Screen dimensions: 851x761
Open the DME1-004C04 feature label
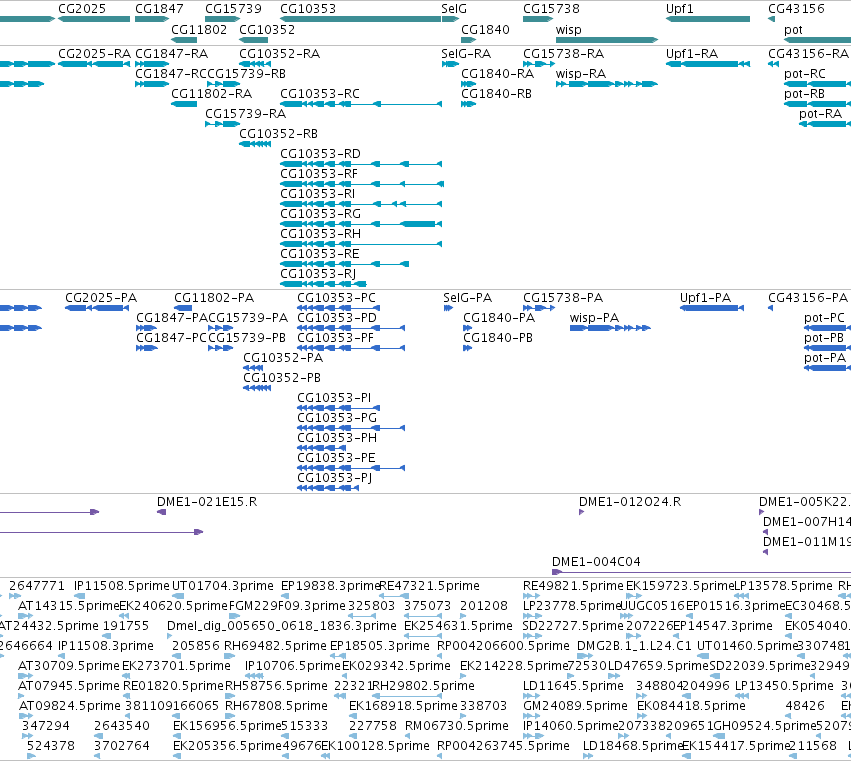pyautogui.click(x=596, y=562)
